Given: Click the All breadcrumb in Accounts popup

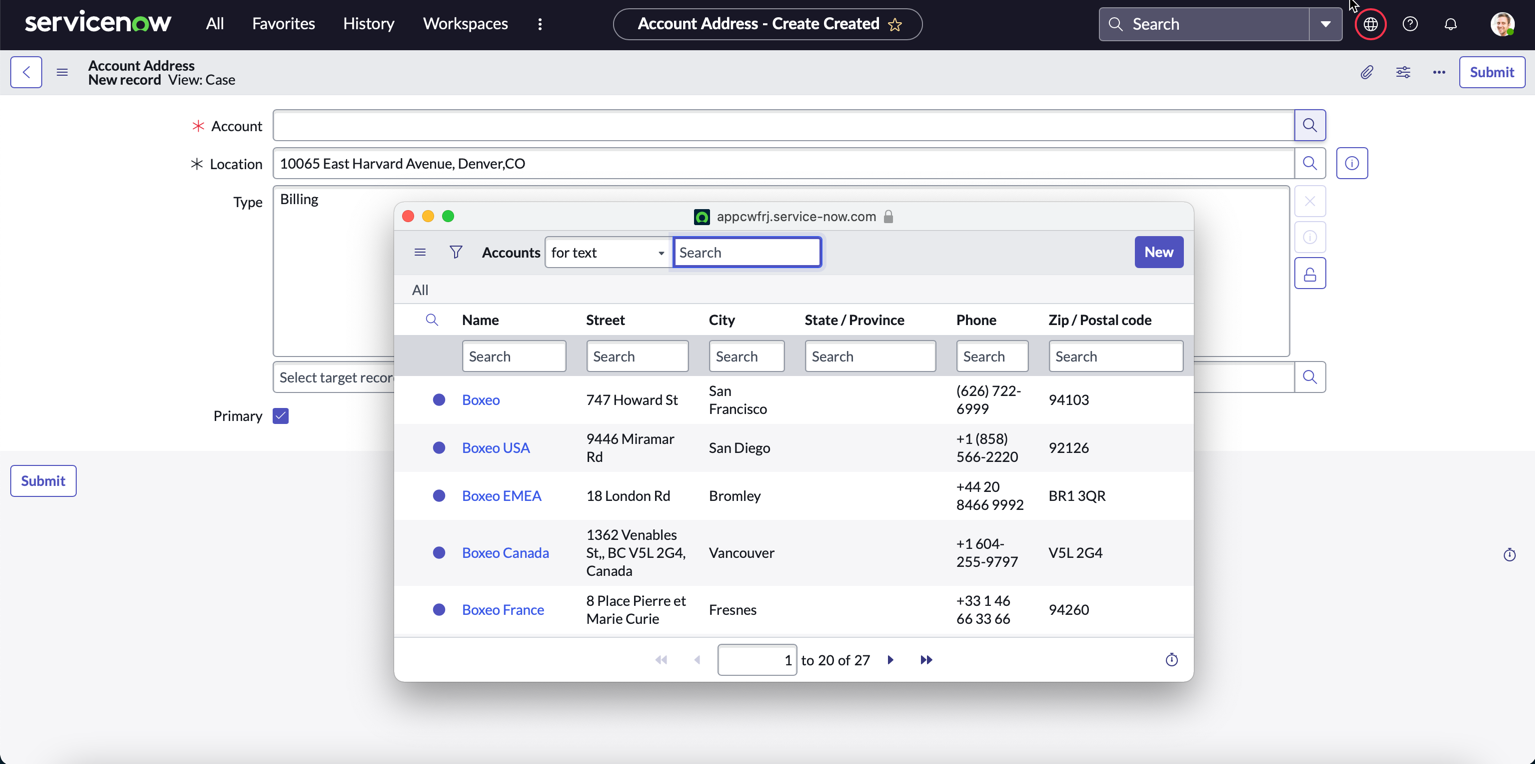Looking at the screenshot, I should (420, 290).
